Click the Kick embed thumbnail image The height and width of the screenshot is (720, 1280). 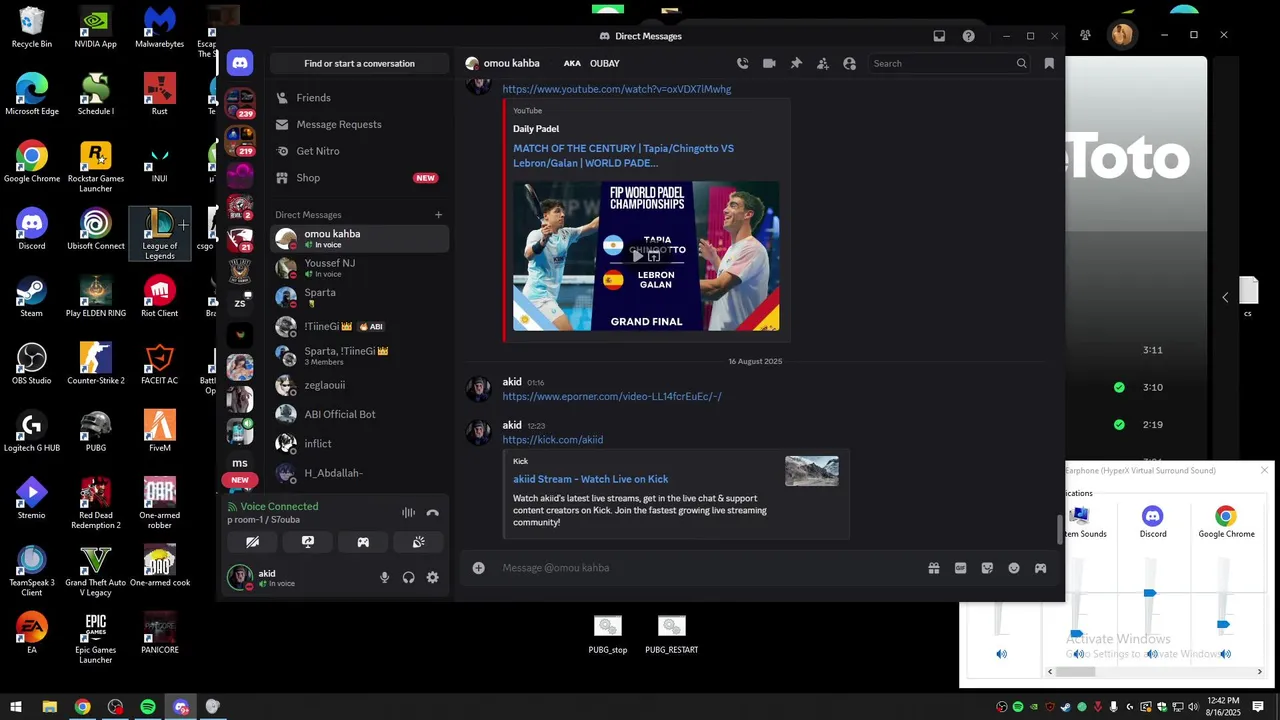pyautogui.click(x=812, y=471)
